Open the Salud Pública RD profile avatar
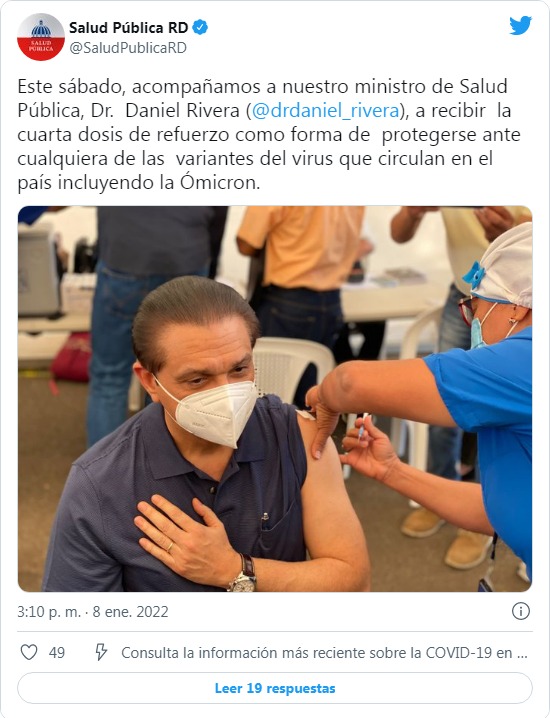 point(41,37)
